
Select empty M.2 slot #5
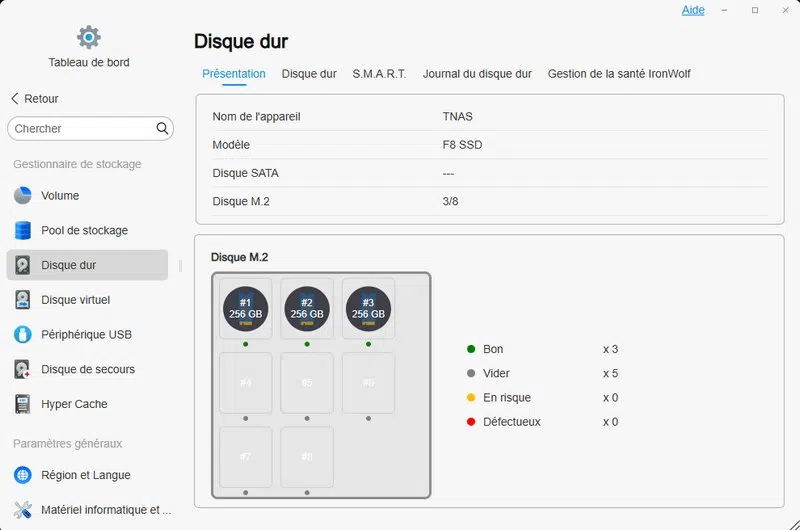pyautogui.click(x=307, y=383)
